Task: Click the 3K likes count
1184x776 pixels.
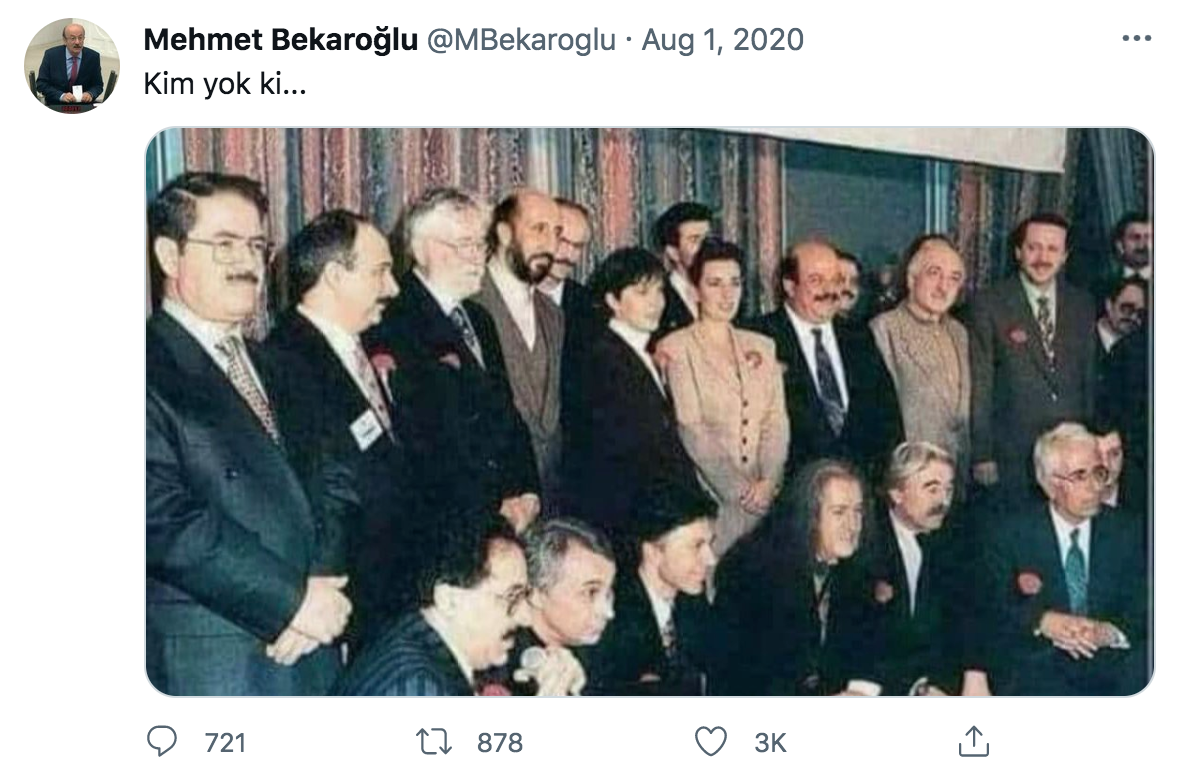Action: click(x=770, y=743)
